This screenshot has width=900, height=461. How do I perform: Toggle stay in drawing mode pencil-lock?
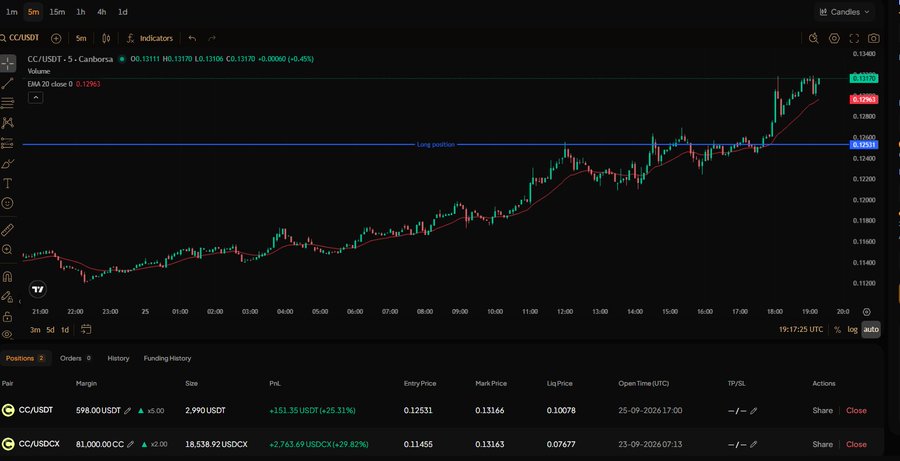[7, 297]
